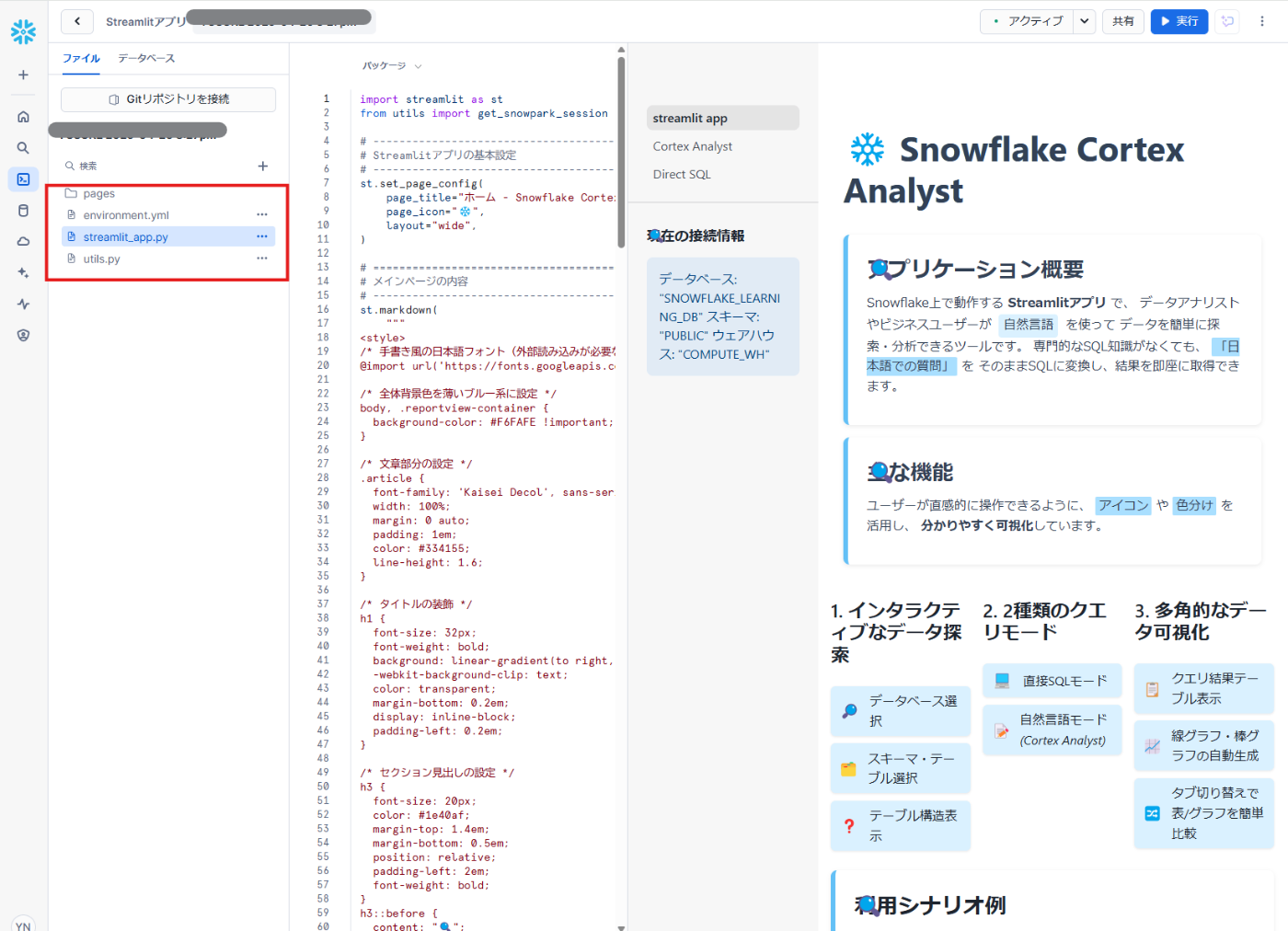Click the 現在の接続情報 heading
The image size is (1288, 931).
tap(696, 236)
